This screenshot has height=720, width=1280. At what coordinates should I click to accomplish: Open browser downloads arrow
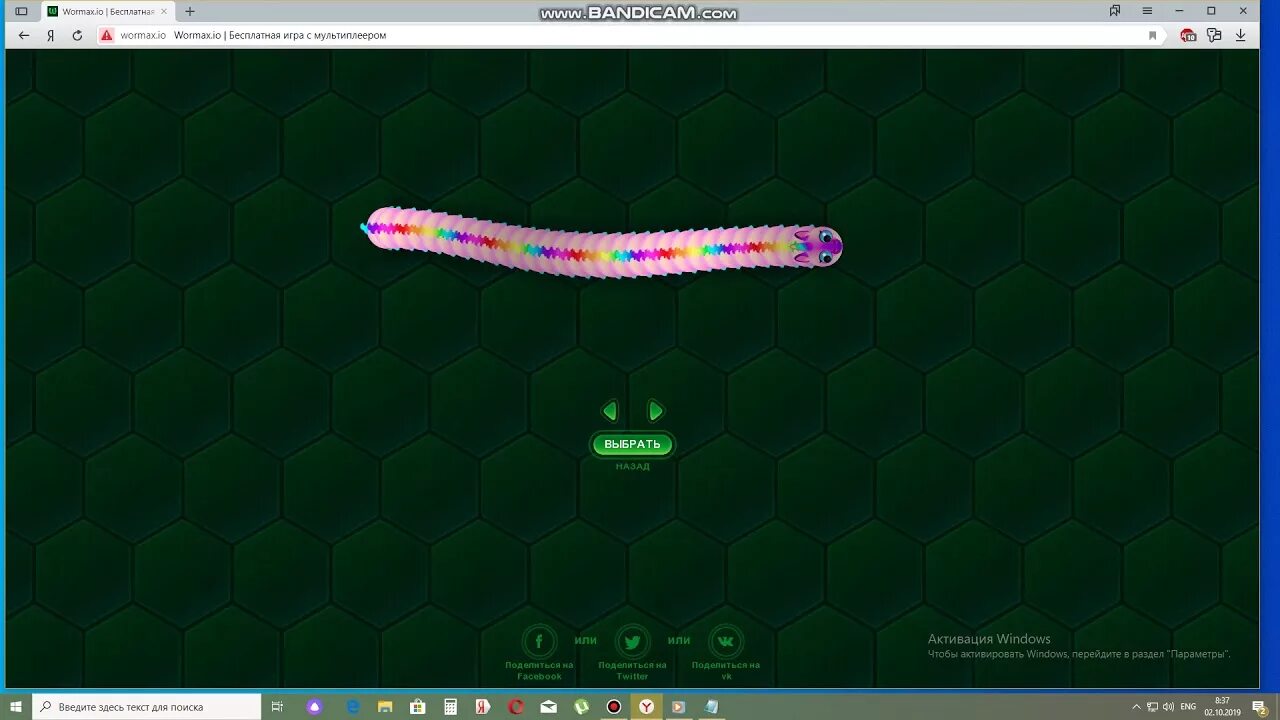tap(1241, 35)
